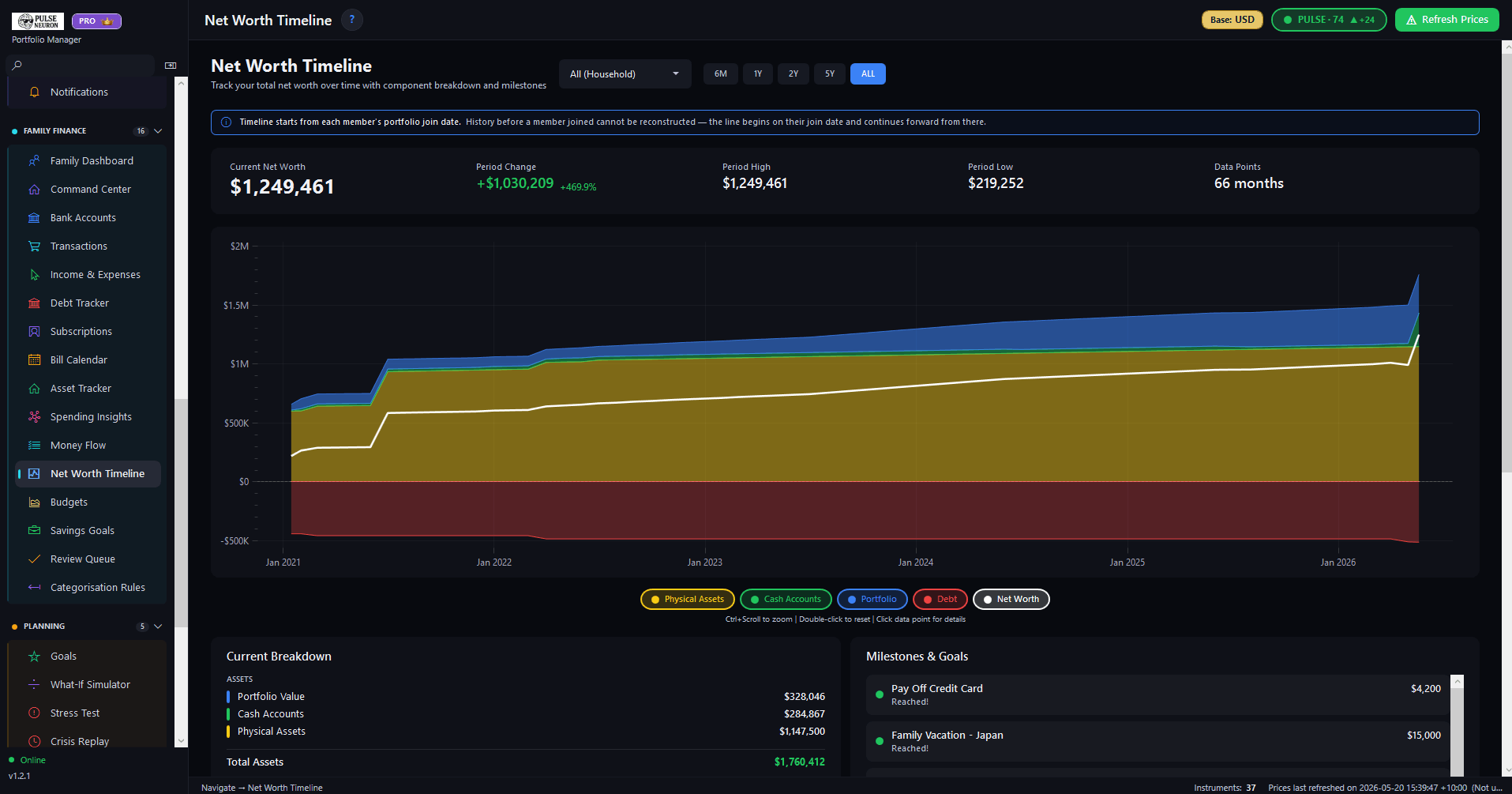Viewport: 1512px width, 794px height.
Task: Click the sidebar collapse panel icon
Action: click(171, 66)
